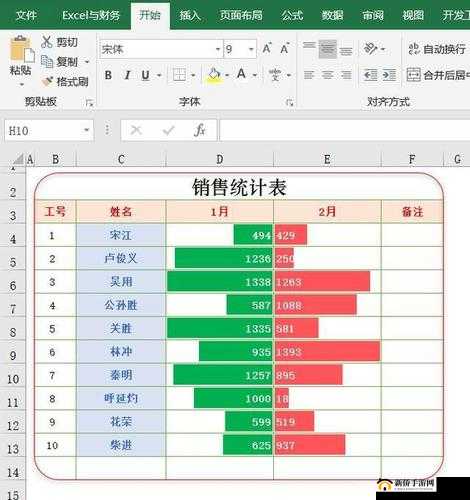Open clipboard group dialog launcher
Viewport: 470px width, 500px height.
click(x=89, y=103)
